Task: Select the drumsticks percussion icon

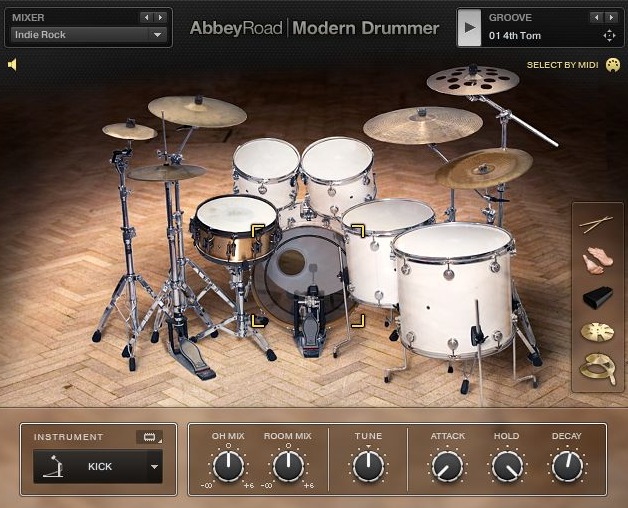Action: 596,224
